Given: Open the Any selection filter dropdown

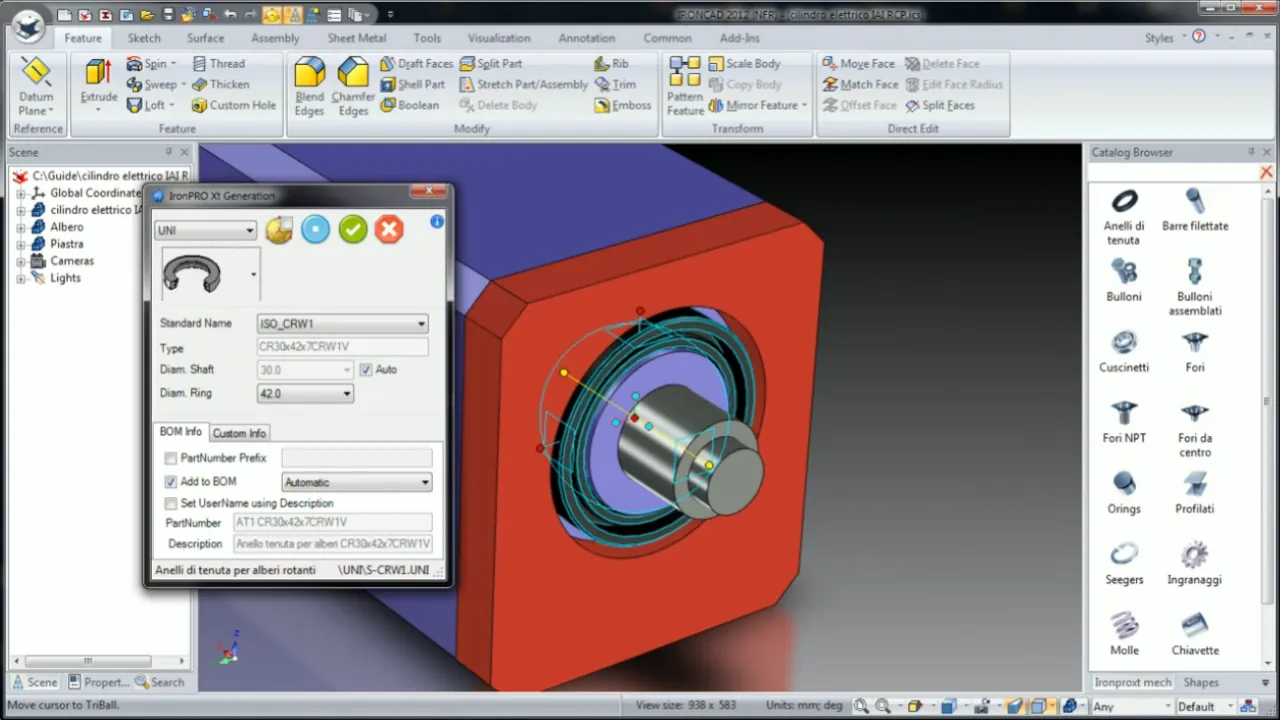Looking at the screenshot, I should coord(1130,706).
